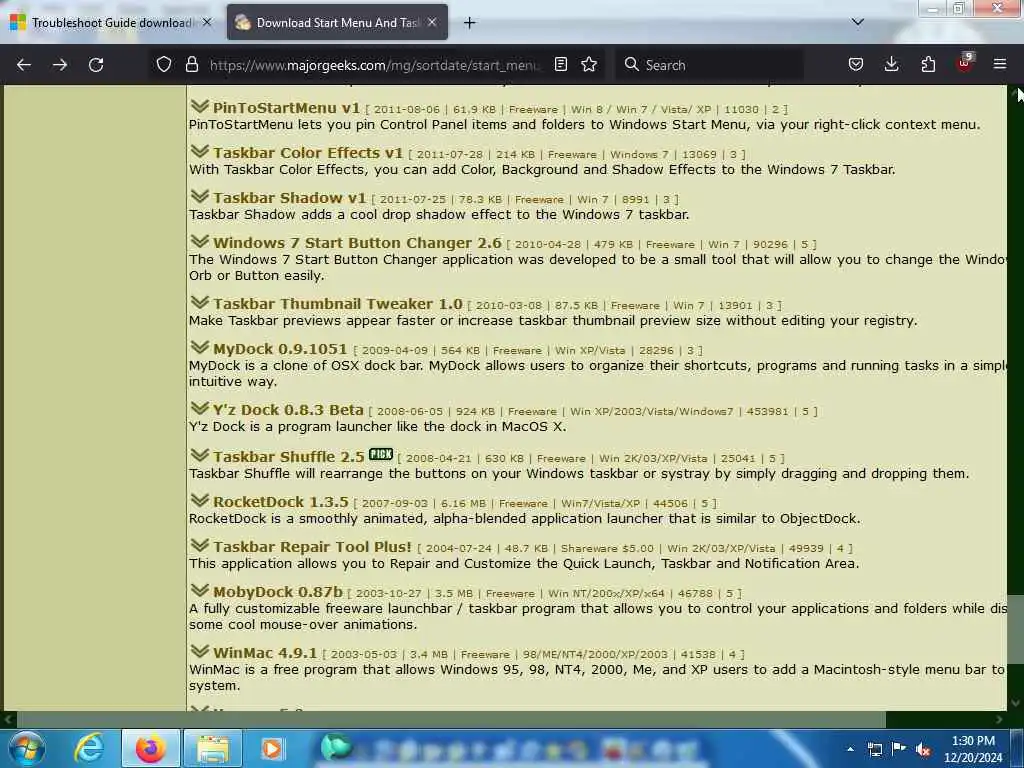
Task: Click the horizontal scrollbar thumb
Action: 451,719
